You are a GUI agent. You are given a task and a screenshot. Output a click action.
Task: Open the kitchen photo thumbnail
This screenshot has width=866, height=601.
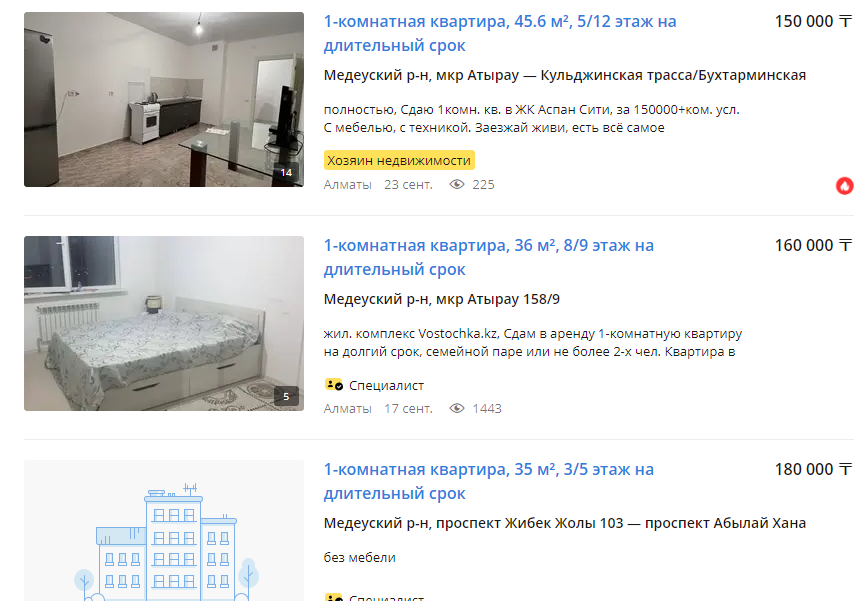click(164, 99)
